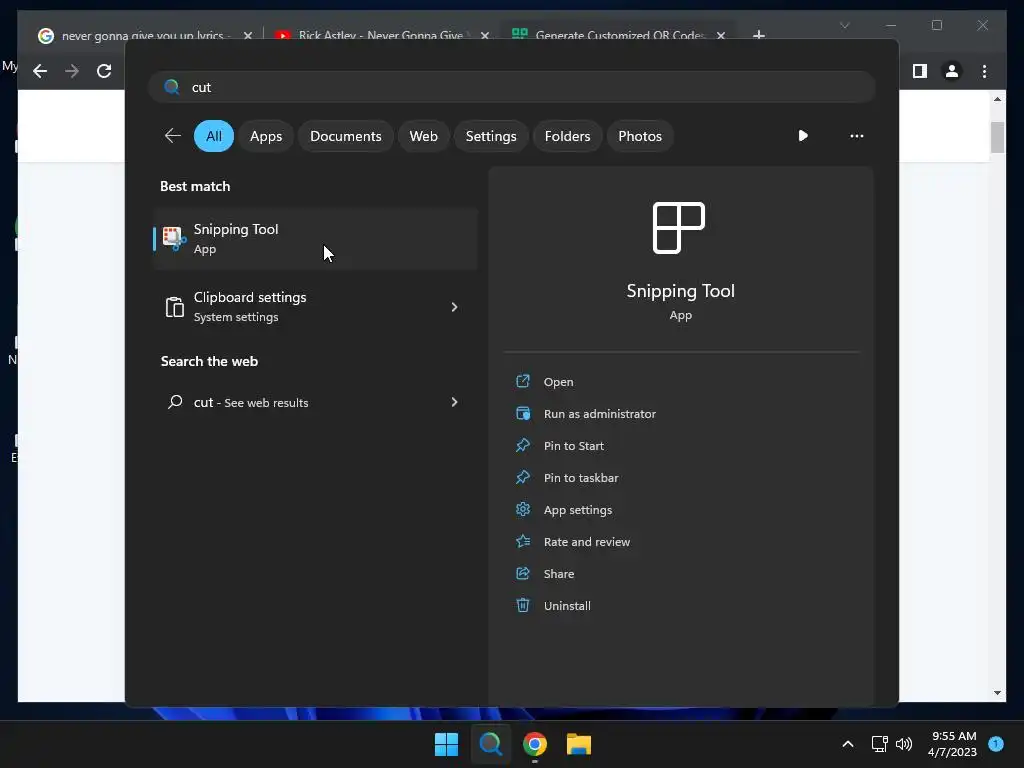Screen dimensions: 1024x768
Task: Open Snipping Tool best match result
Action: (315, 239)
